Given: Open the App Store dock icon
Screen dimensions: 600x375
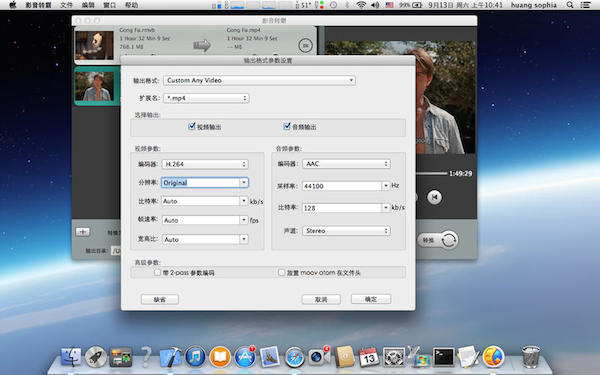Looking at the screenshot, I should [x=245, y=357].
